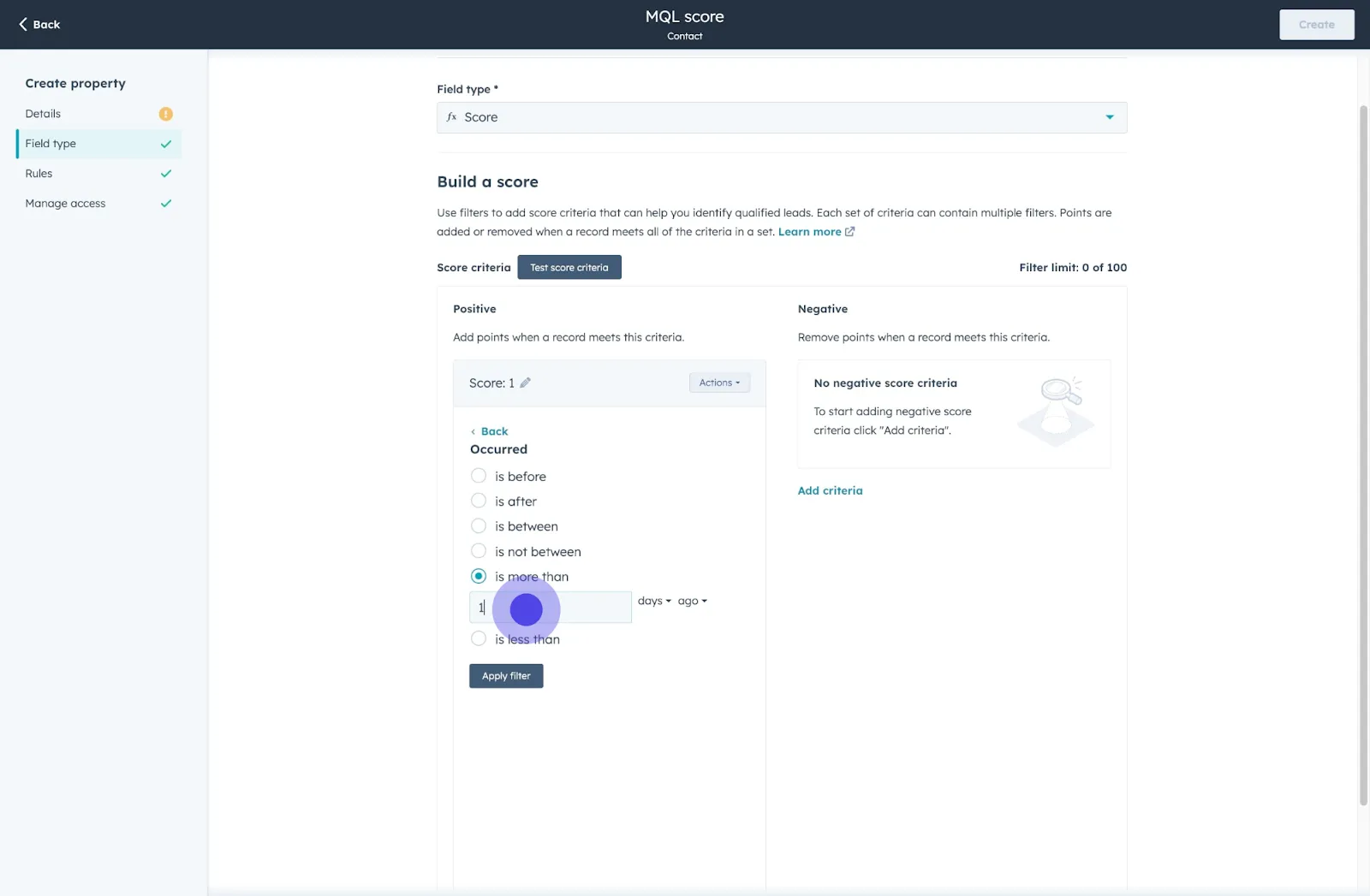Choose the 'is less than' option
Viewport: 1370px width, 896px height.
(x=479, y=638)
